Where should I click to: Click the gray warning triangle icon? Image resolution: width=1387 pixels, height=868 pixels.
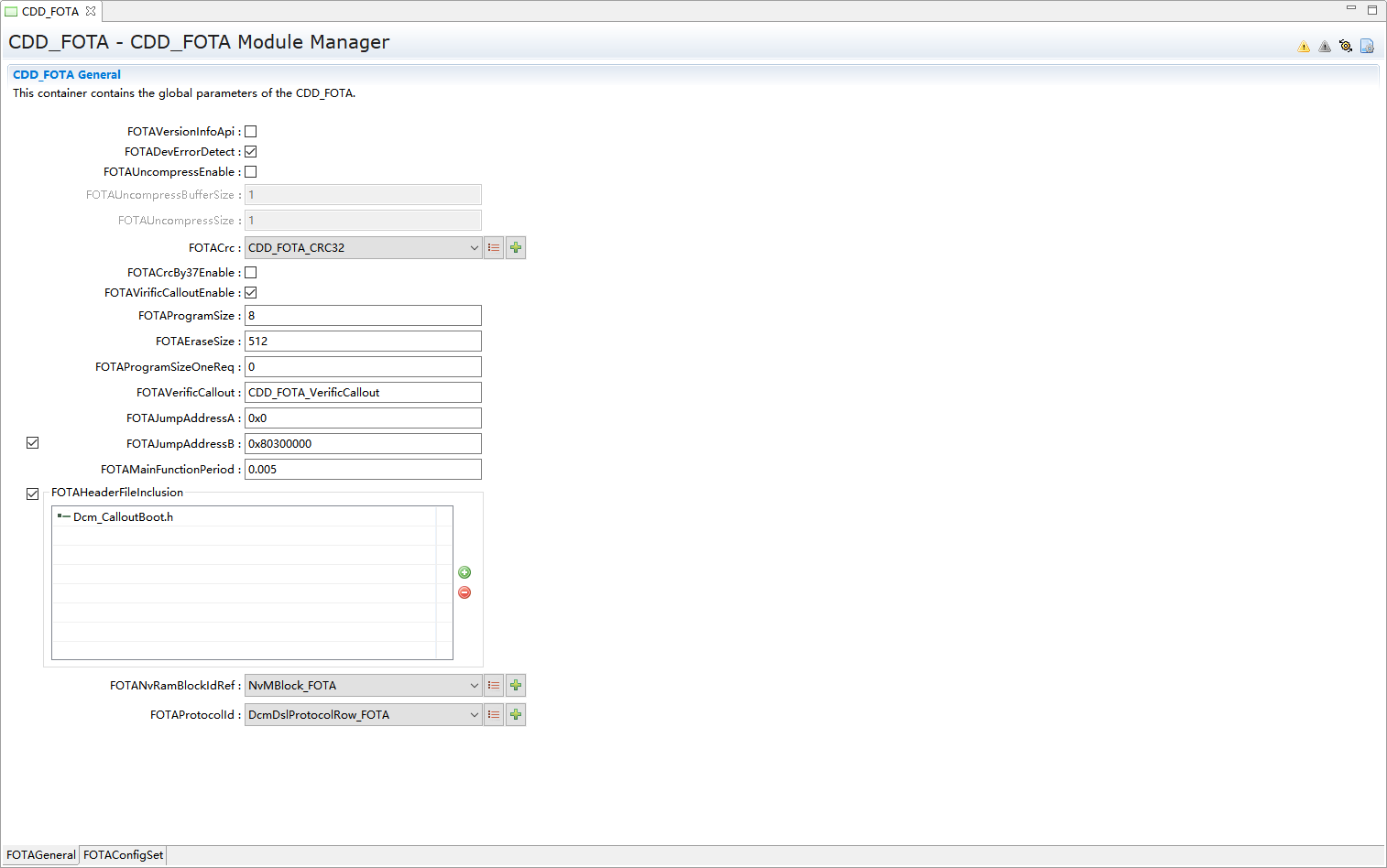coord(1325,47)
